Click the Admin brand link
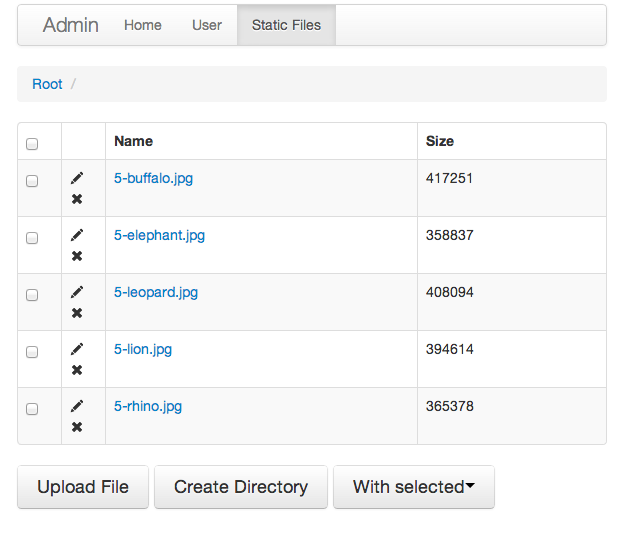623x539 pixels. coord(71,25)
